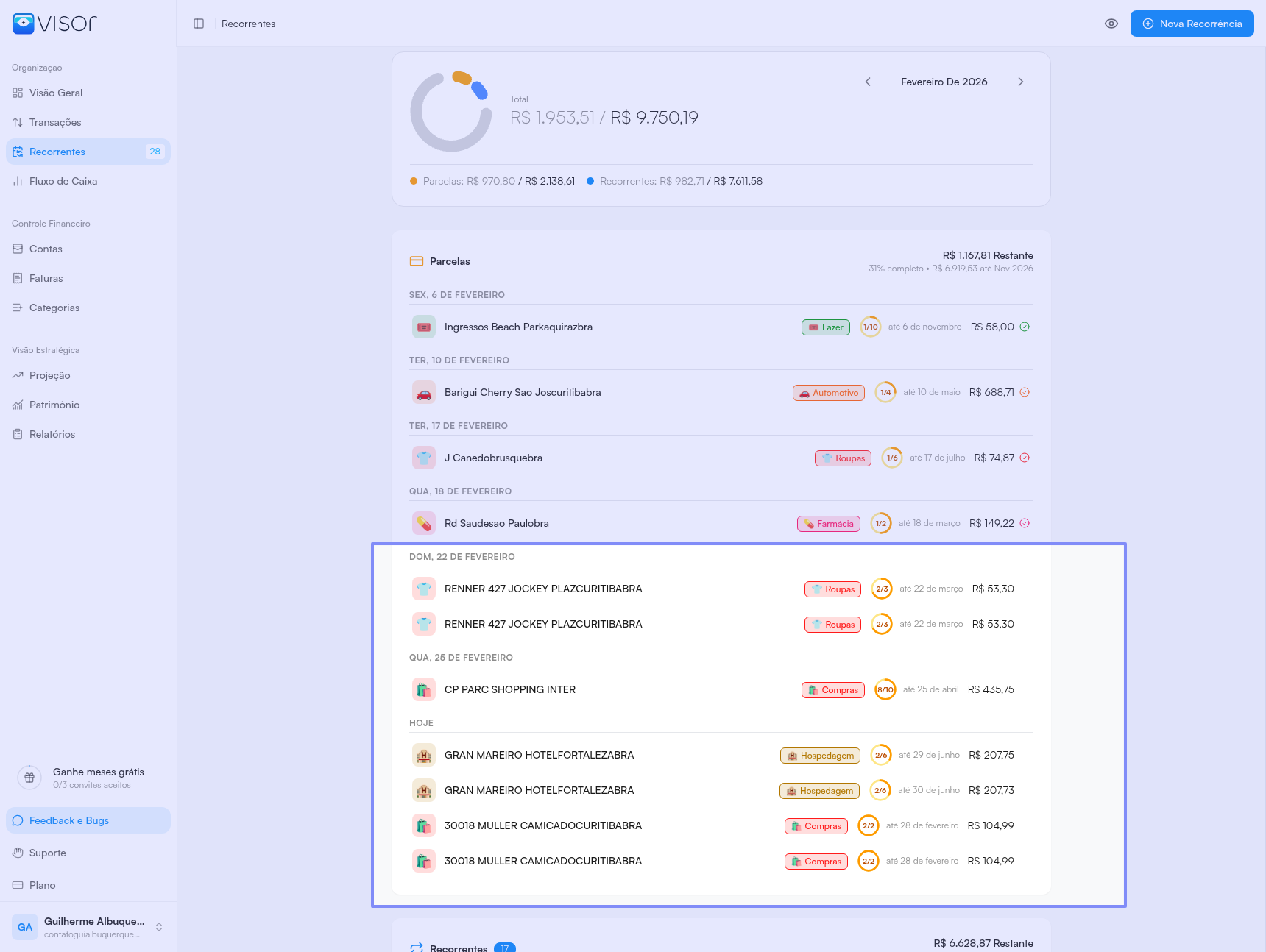Mark J Canedobrusquebra R$ 74,87 as paid
Viewport: 1266px width, 952px height.
coord(1025,458)
